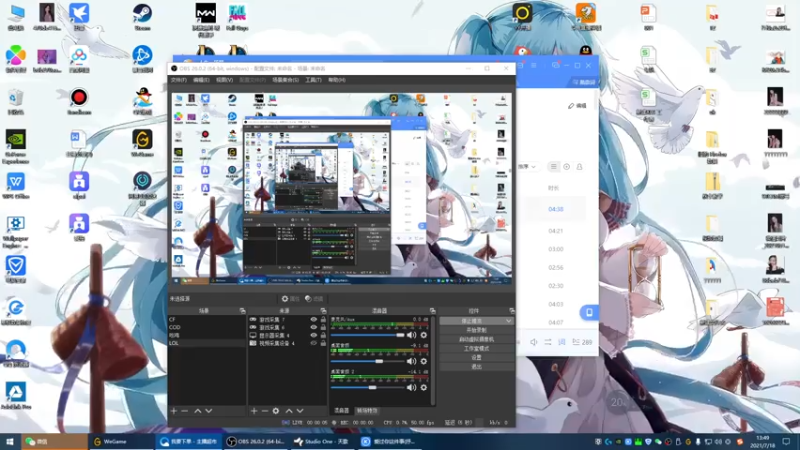Enable 工作室模式 studio mode

coord(476,348)
